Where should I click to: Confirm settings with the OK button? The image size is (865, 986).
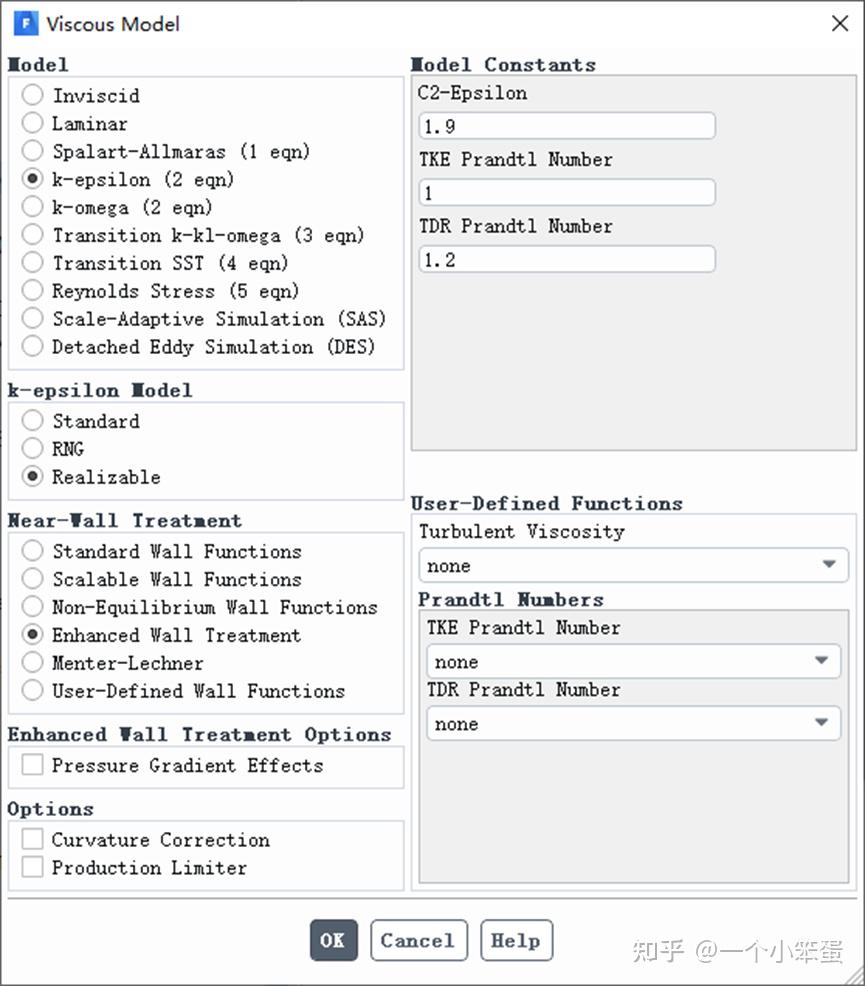(x=334, y=940)
